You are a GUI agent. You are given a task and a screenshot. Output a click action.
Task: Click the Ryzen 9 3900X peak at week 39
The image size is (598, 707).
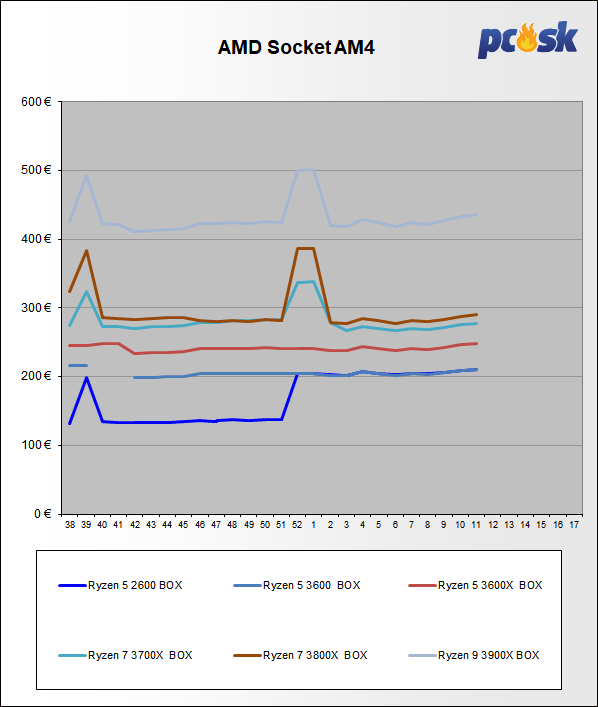86,176
